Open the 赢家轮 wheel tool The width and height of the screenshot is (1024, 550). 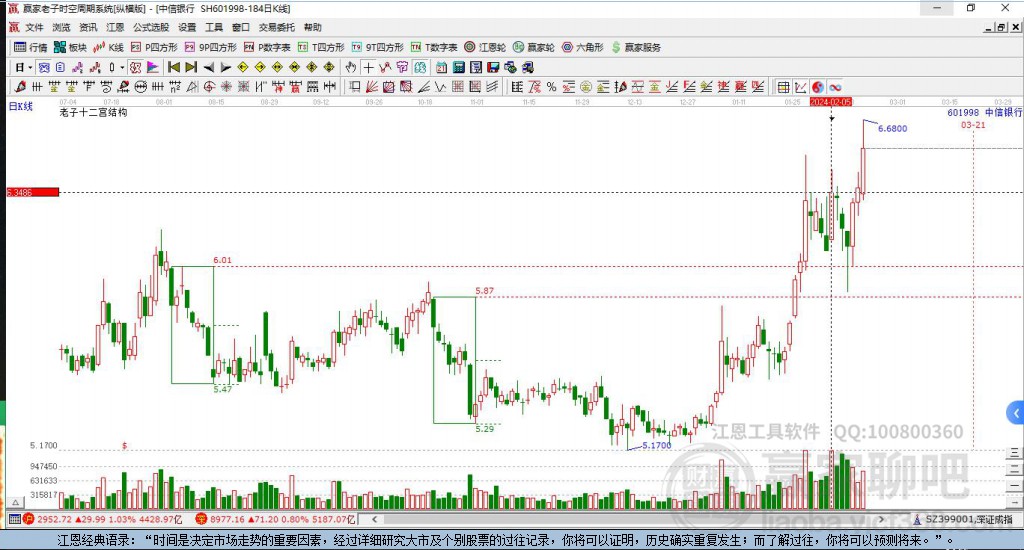coord(534,47)
